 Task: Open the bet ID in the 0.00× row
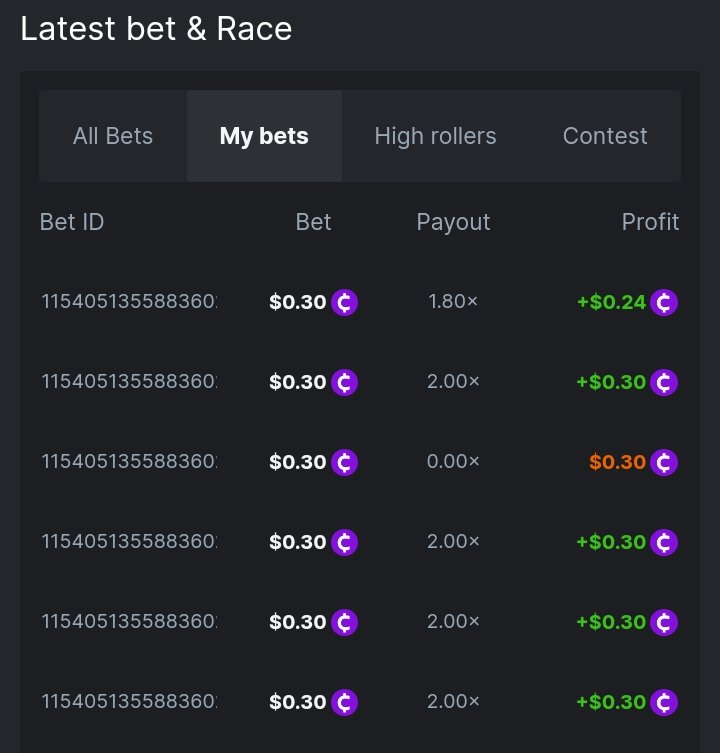(129, 462)
